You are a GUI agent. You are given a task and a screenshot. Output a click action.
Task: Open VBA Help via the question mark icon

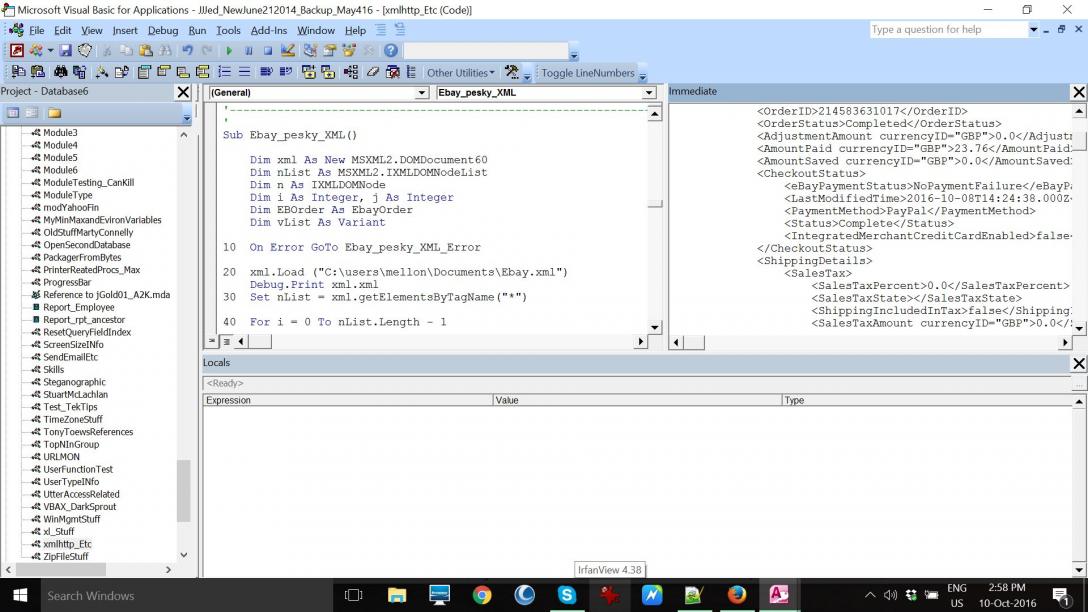[390, 50]
